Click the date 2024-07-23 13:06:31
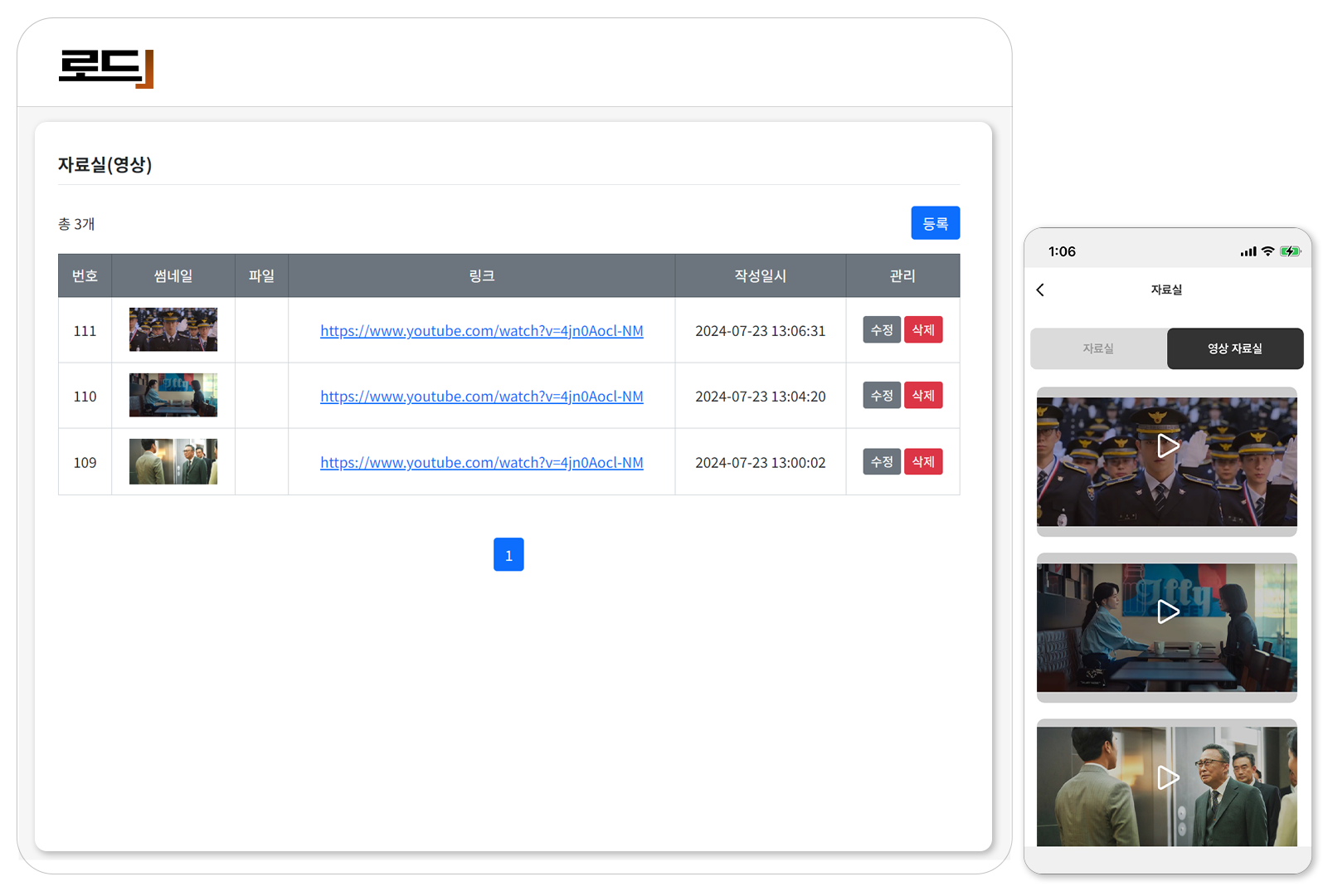Viewport: 1333px width, 896px height. click(x=761, y=331)
